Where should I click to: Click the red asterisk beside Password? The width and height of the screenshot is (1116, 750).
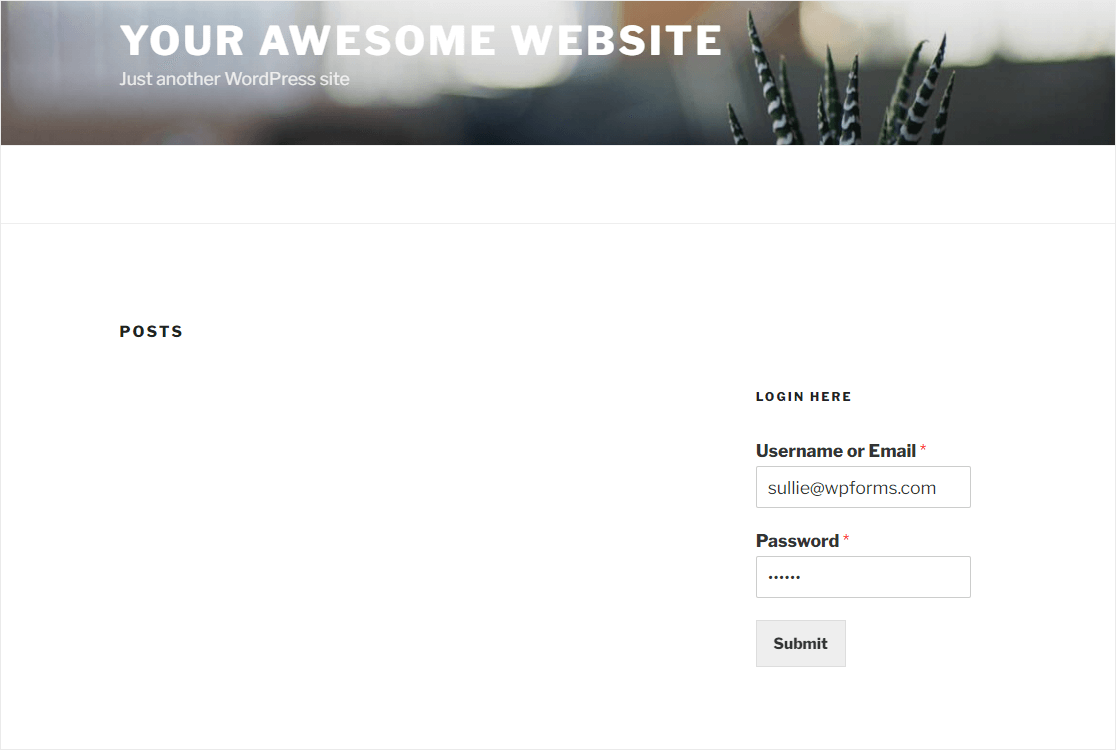pyautogui.click(x=846, y=538)
